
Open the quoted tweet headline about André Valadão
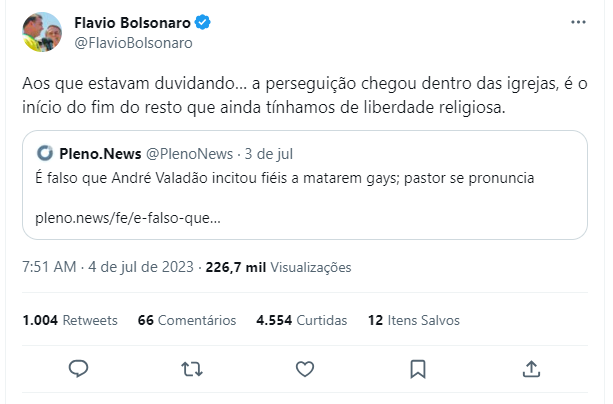(285, 178)
